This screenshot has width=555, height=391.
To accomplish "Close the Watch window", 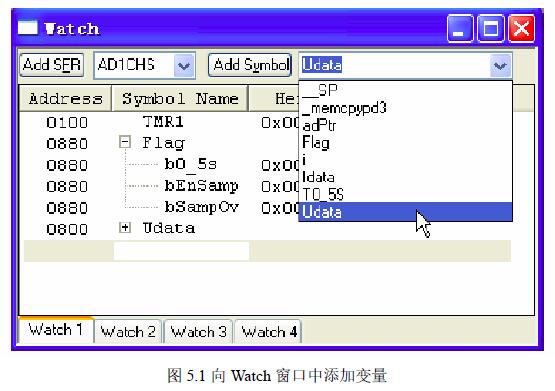I will point(521,28).
